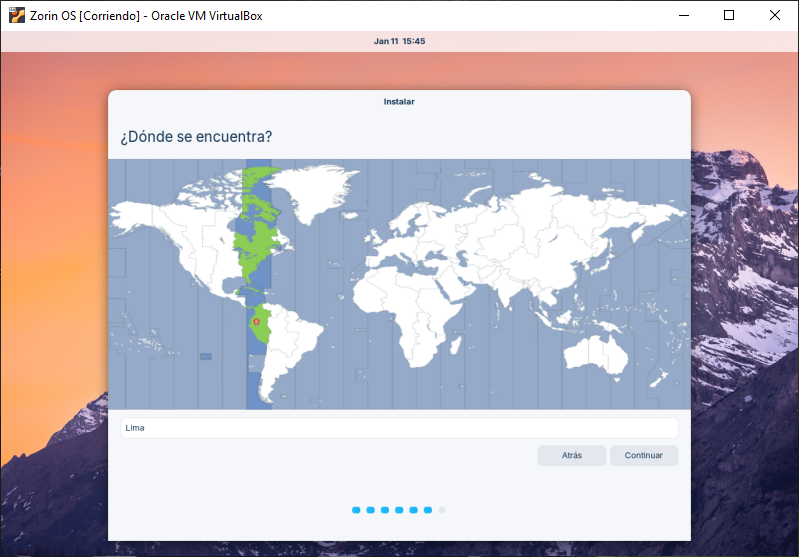This screenshot has height=557, width=799.
Task: Click the Instalar window title bar
Action: (399, 101)
